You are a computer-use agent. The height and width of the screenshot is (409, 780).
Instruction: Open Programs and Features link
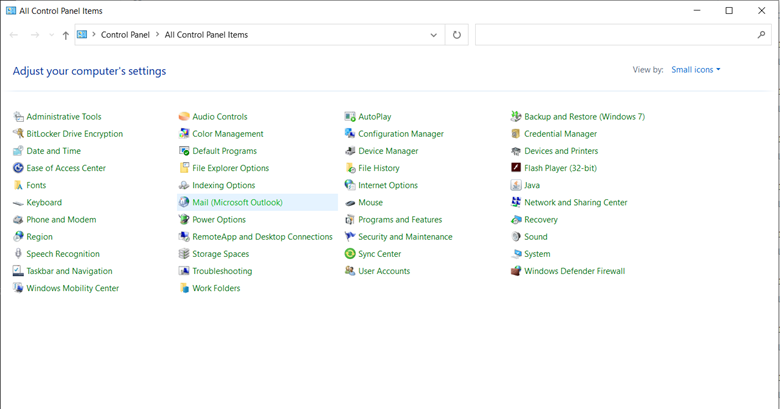(400, 219)
